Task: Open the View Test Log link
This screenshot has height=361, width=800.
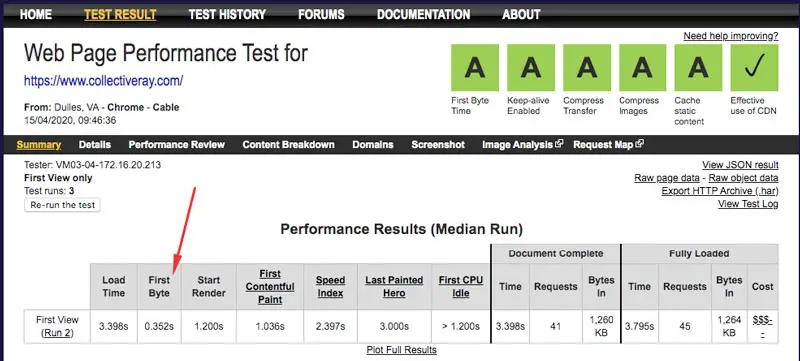Action: pos(748,204)
